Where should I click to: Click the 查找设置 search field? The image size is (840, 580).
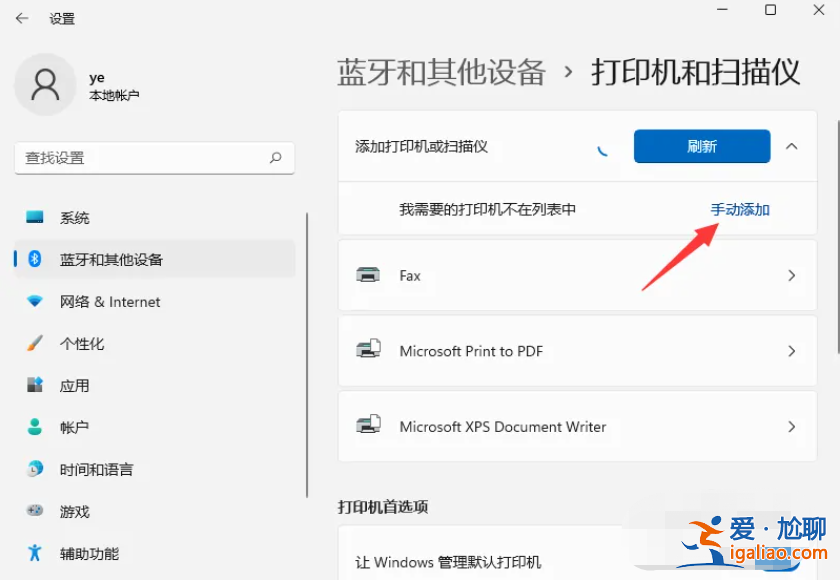click(x=154, y=158)
